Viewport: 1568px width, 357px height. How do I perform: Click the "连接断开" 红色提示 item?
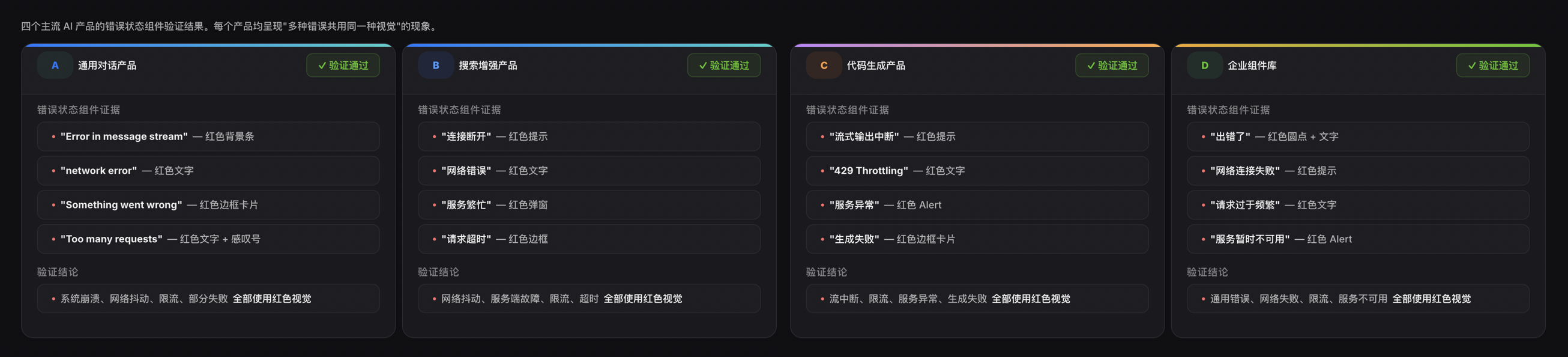(x=590, y=136)
